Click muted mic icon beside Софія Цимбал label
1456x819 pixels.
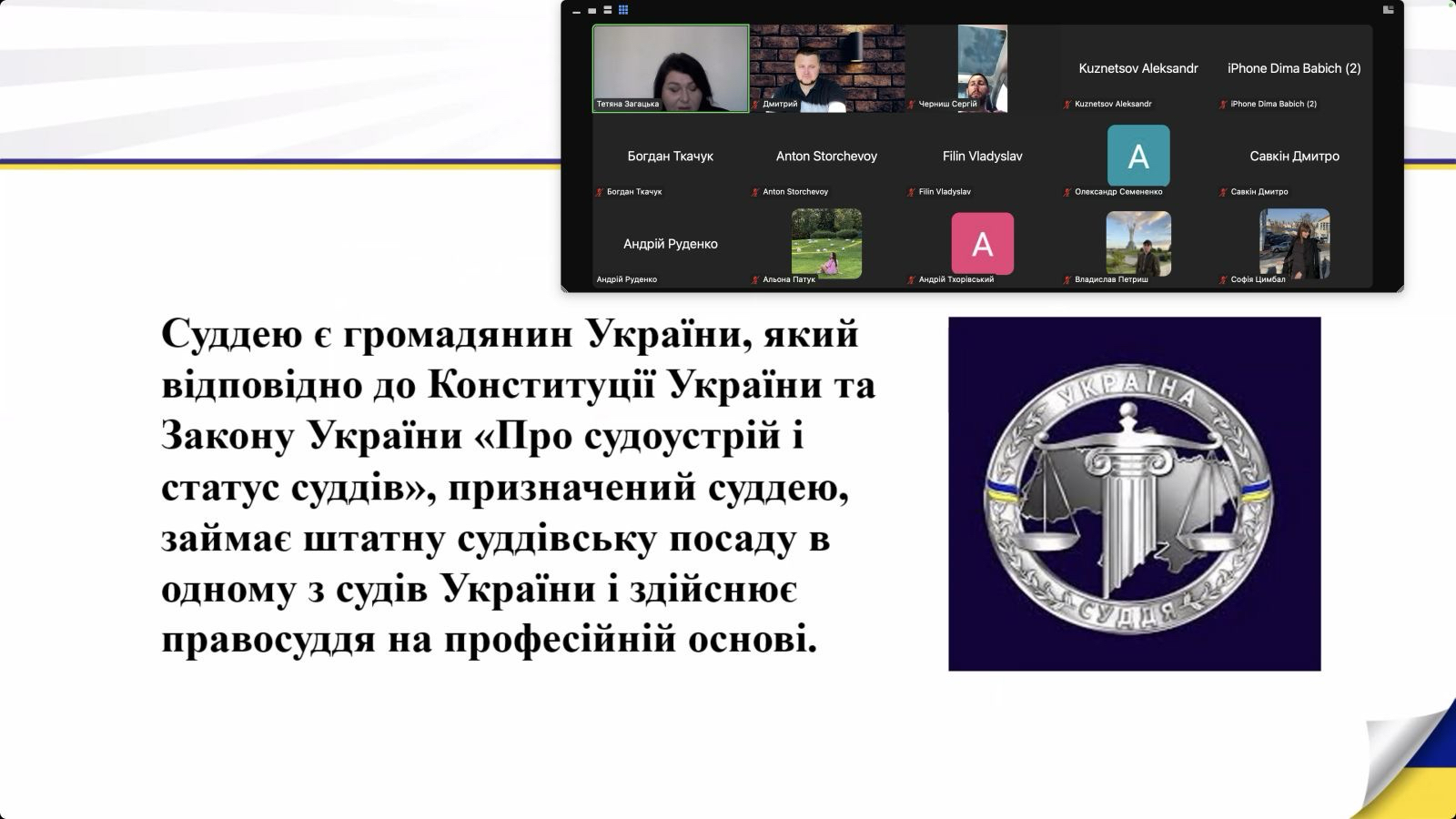[x=1223, y=280]
